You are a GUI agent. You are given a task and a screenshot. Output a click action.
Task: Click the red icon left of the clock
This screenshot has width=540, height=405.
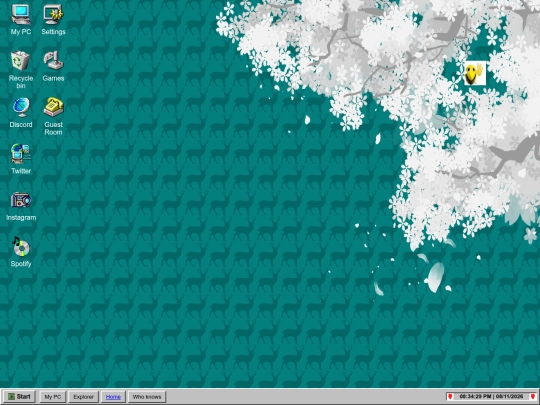tap(450, 397)
